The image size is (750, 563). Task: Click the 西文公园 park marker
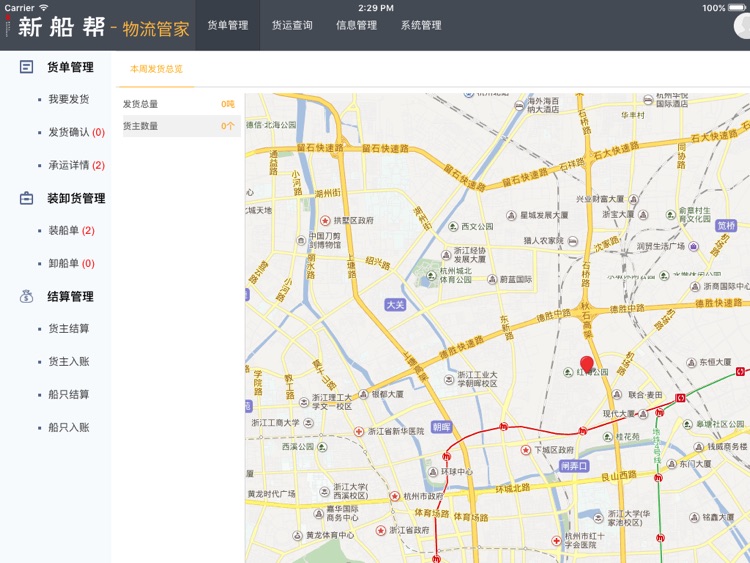tap(453, 226)
